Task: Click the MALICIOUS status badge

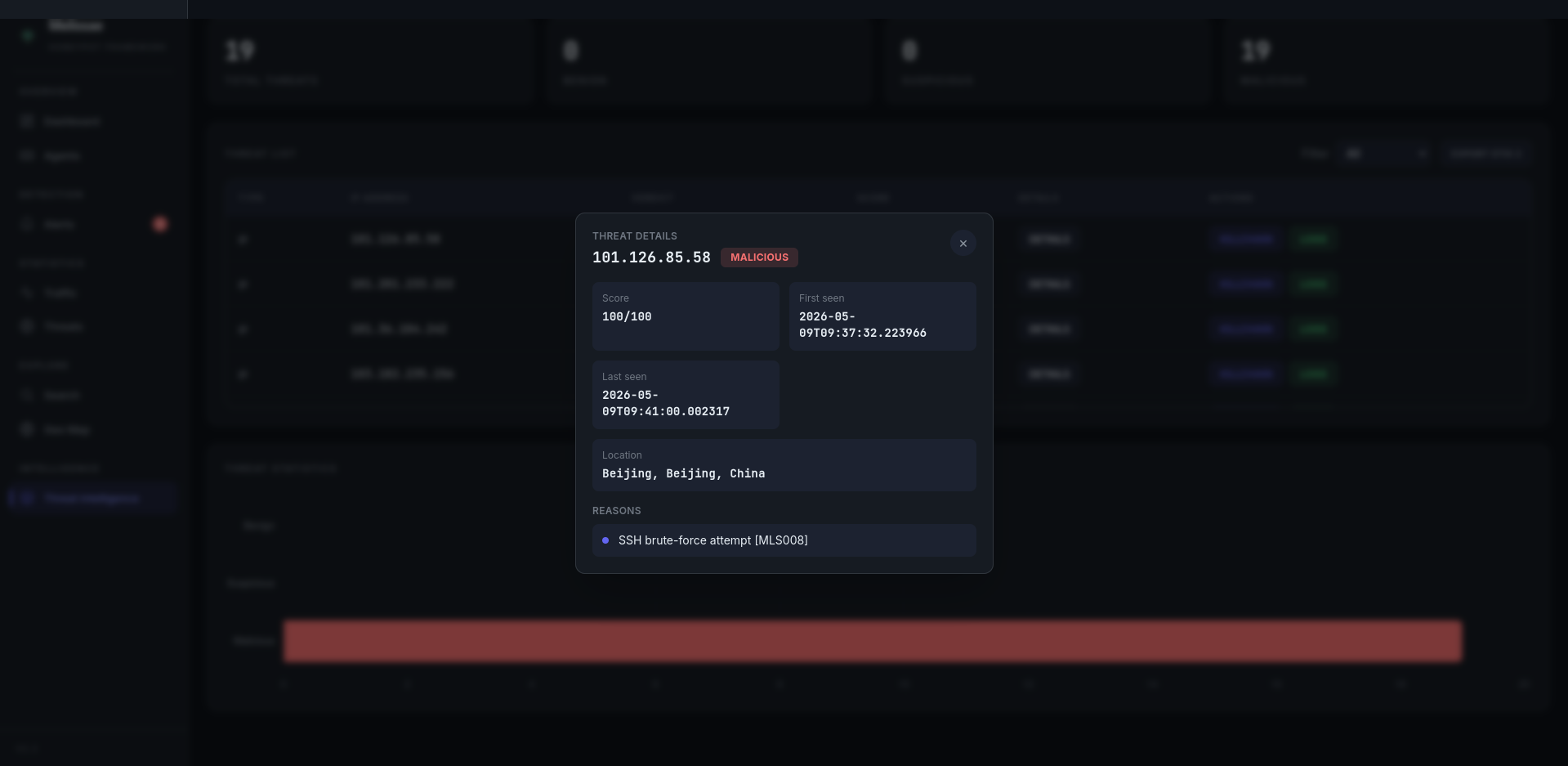Action: 759,258
